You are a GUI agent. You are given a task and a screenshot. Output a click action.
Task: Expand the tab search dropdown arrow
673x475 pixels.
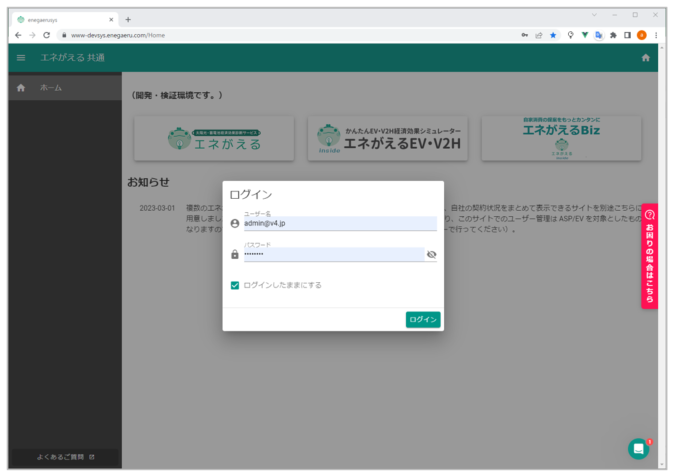(x=594, y=15)
